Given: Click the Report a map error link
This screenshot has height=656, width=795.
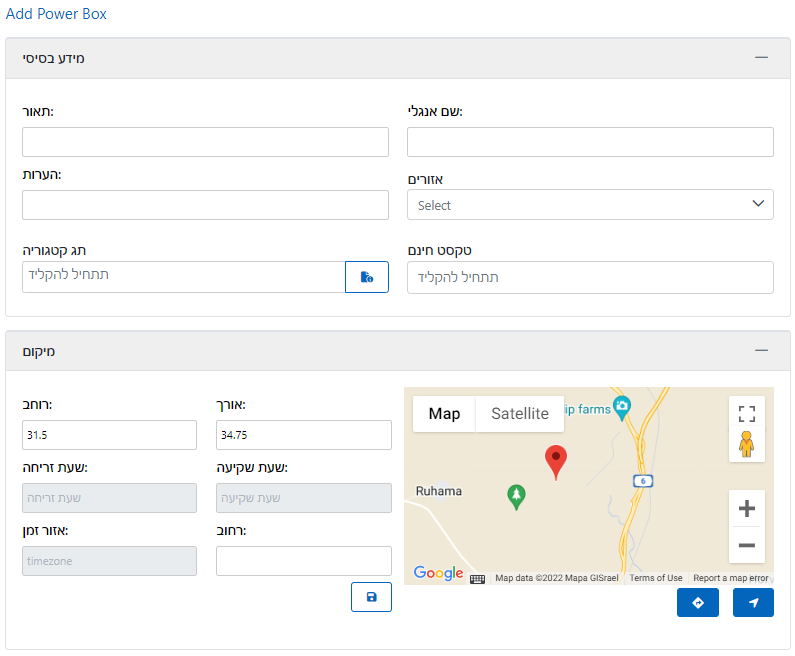Looking at the screenshot, I should 731,578.
